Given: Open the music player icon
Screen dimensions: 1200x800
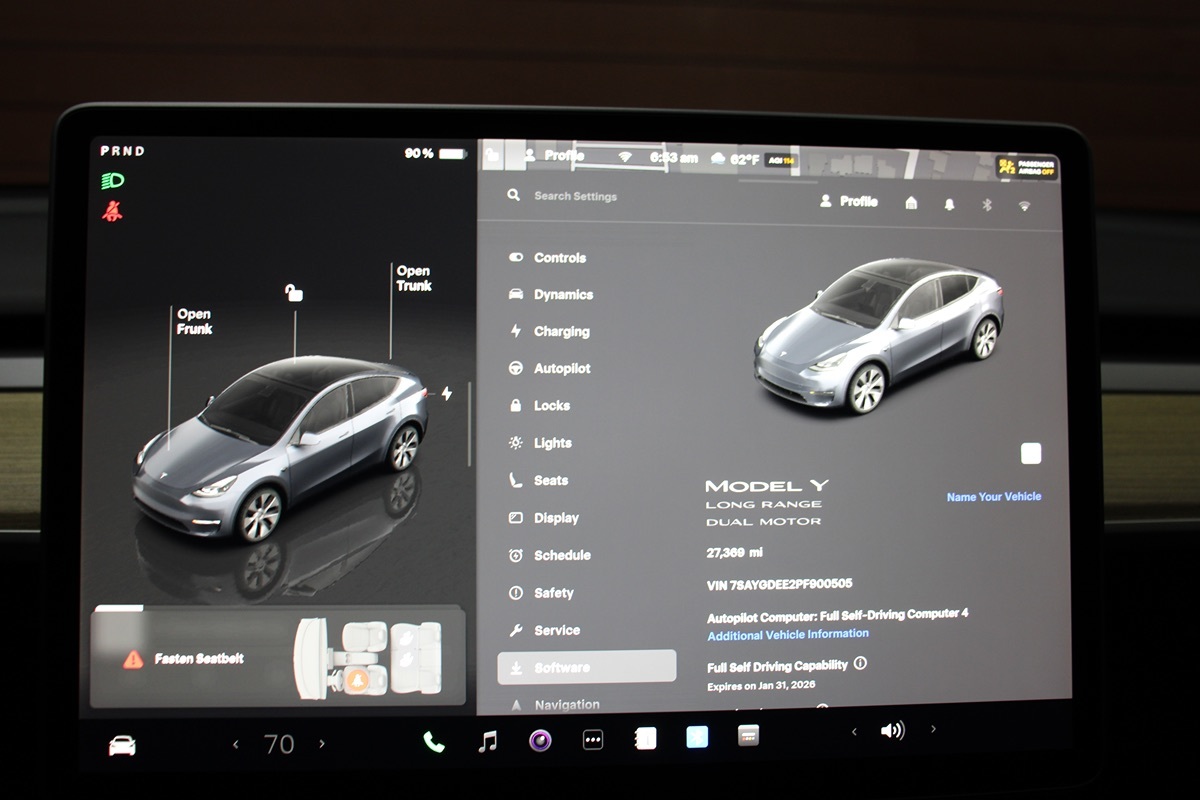Looking at the screenshot, I should click(487, 741).
